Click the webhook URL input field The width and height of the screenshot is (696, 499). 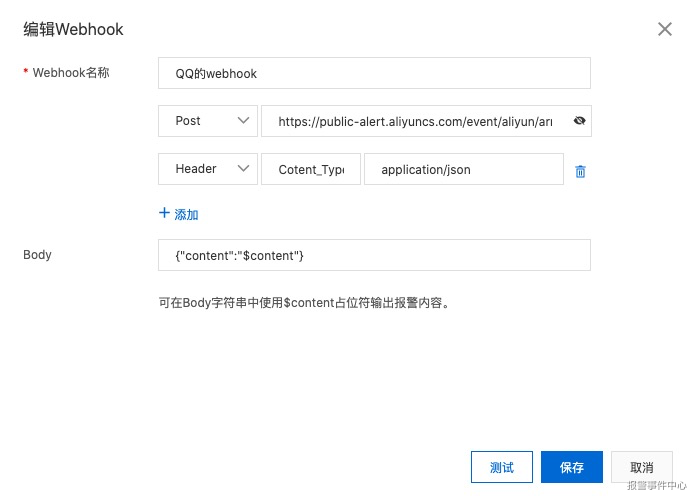[x=426, y=121]
